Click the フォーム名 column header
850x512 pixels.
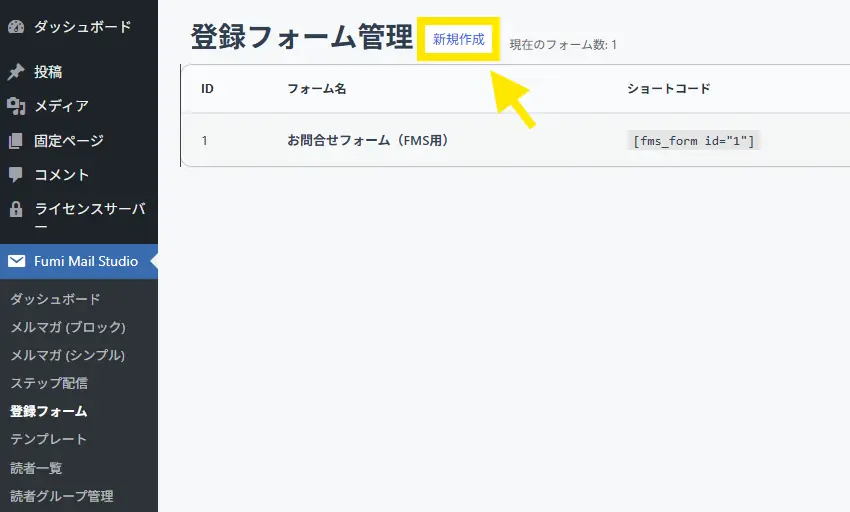click(x=316, y=89)
